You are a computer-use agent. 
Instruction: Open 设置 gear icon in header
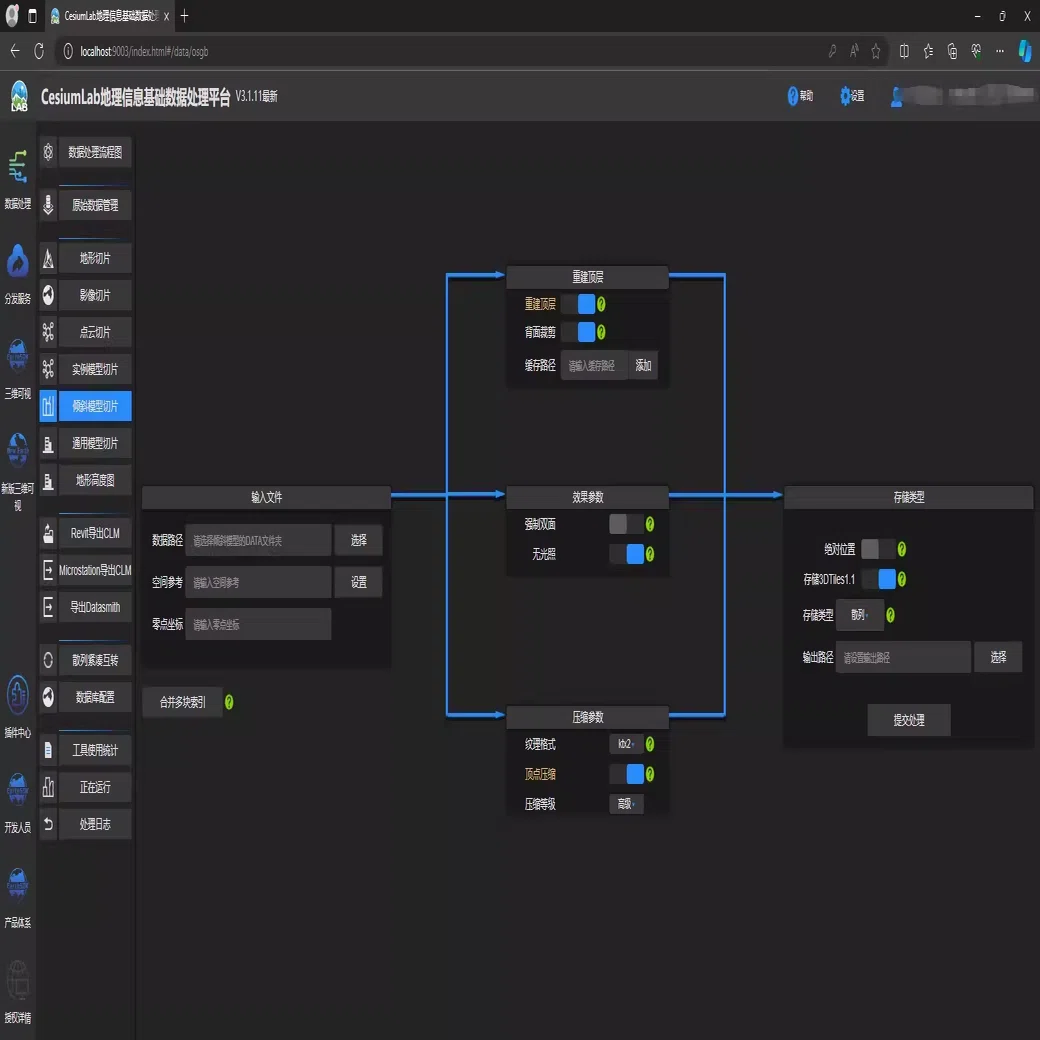[845, 96]
